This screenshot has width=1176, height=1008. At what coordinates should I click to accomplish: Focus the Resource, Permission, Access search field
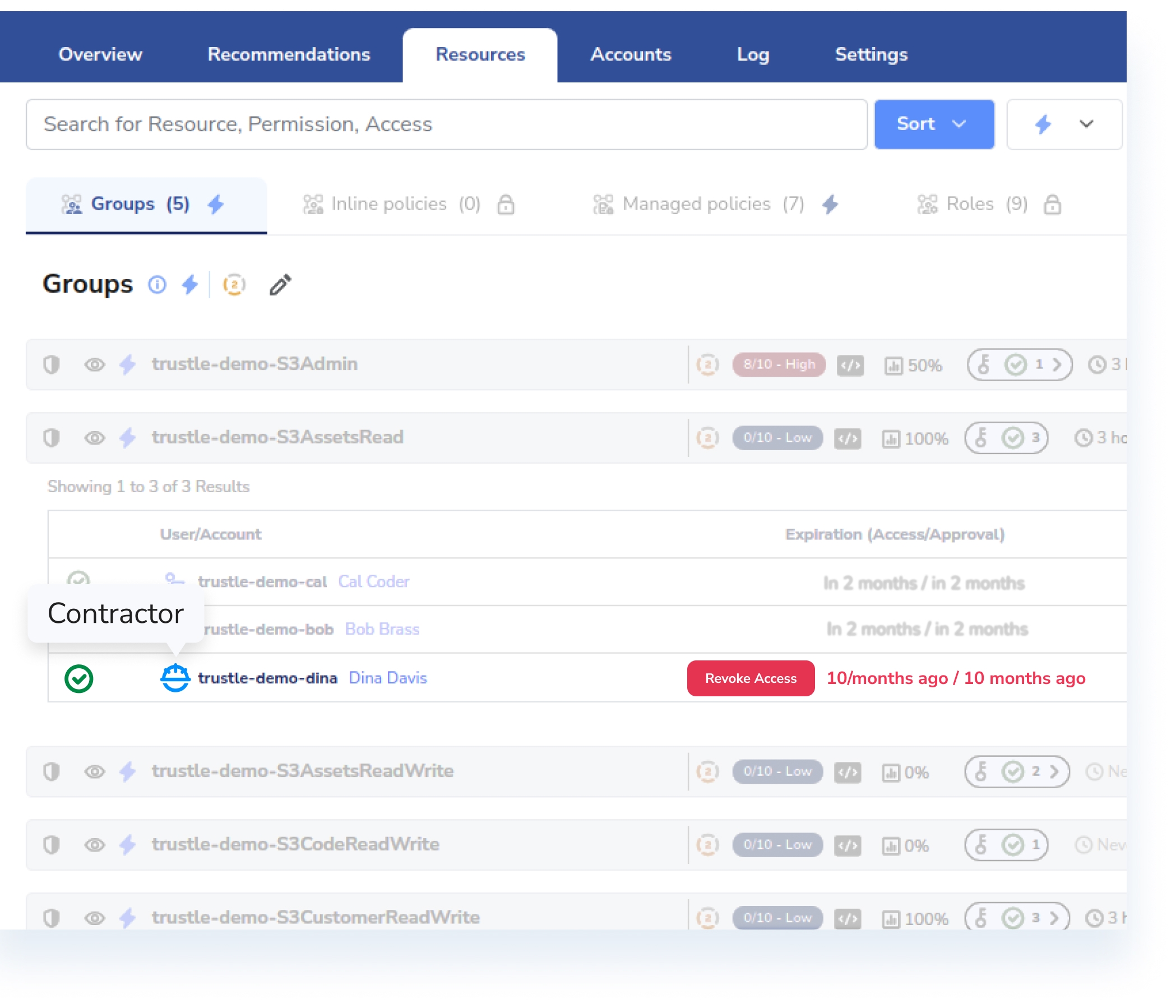447,124
